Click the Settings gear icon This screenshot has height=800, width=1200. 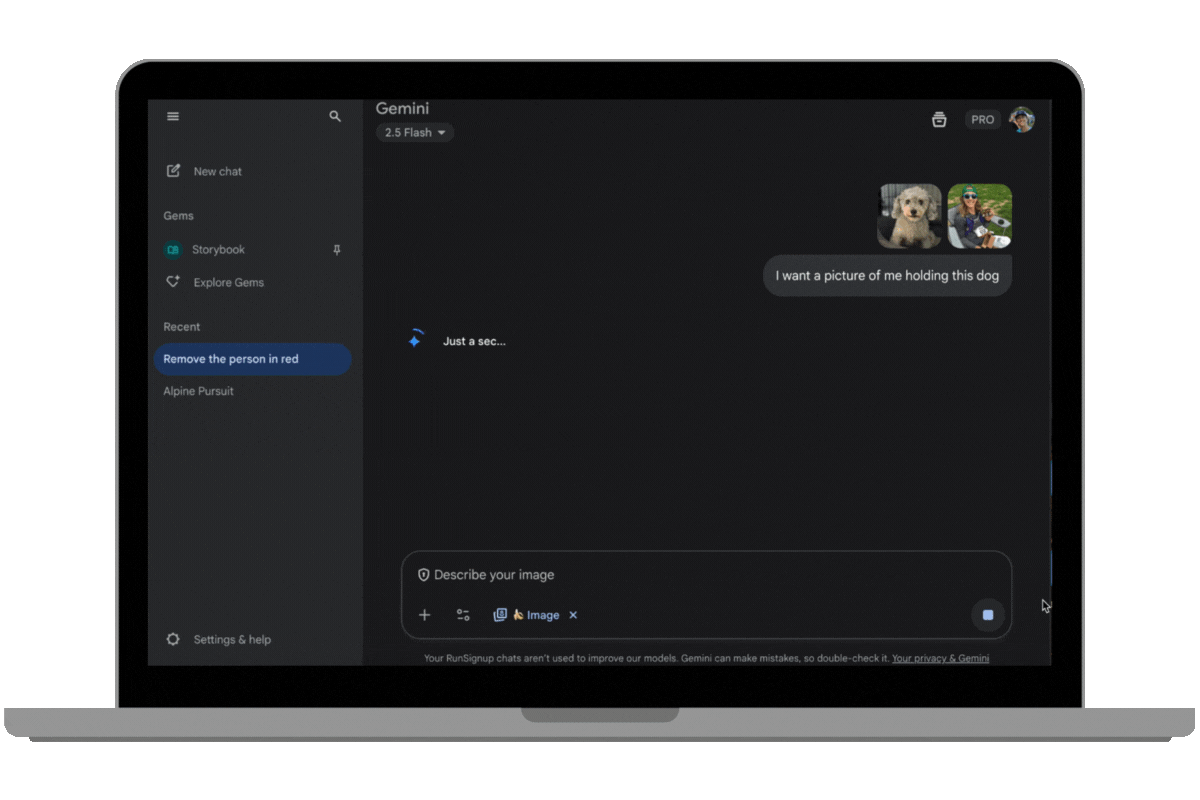pos(173,639)
